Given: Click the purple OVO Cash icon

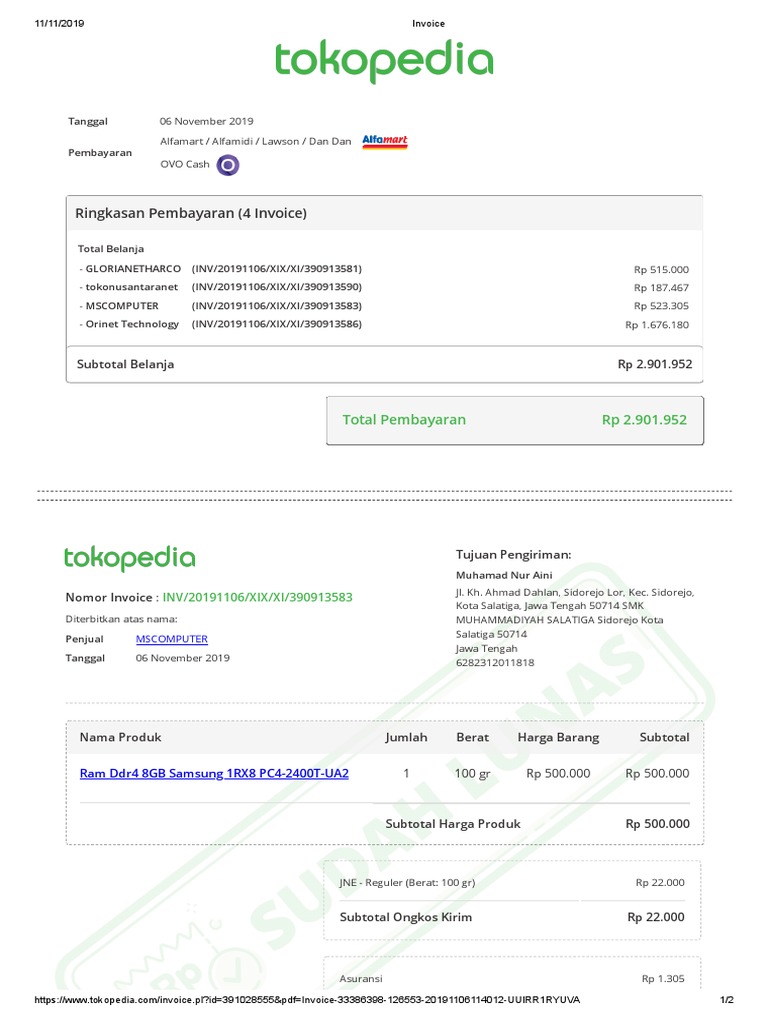Looking at the screenshot, I should coord(229,165).
